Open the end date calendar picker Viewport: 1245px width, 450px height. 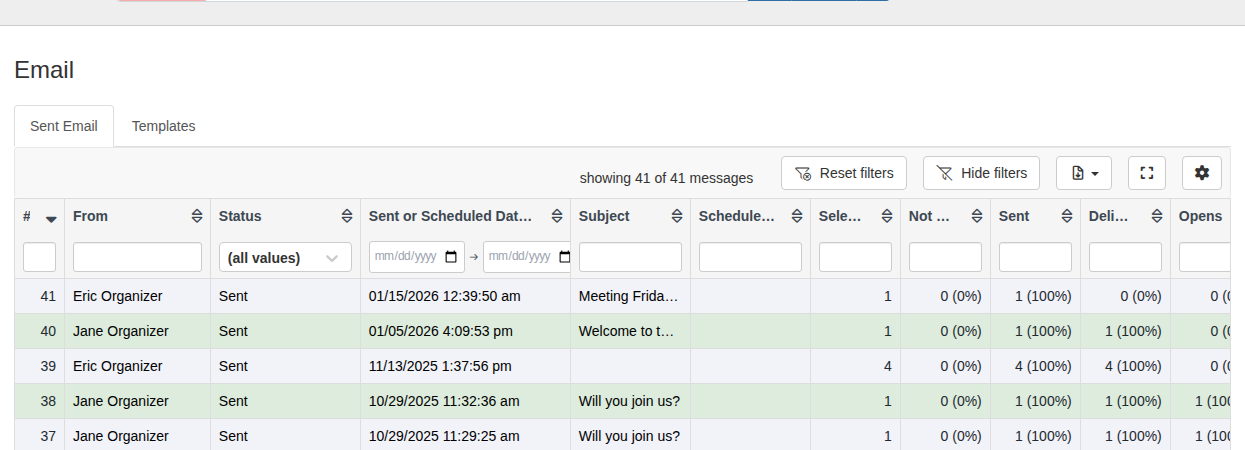564,257
